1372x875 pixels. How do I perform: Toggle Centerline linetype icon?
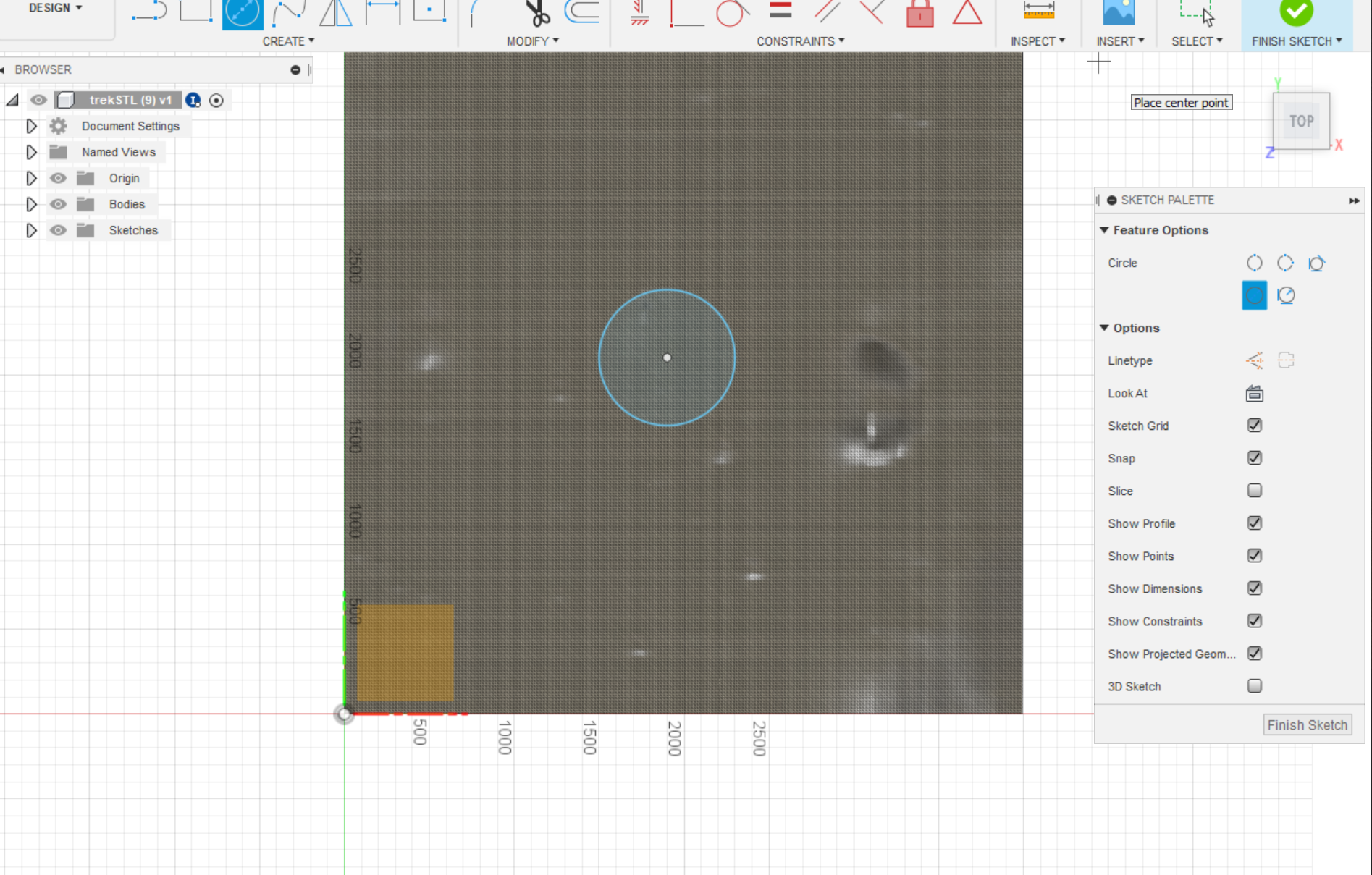click(1286, 360)
